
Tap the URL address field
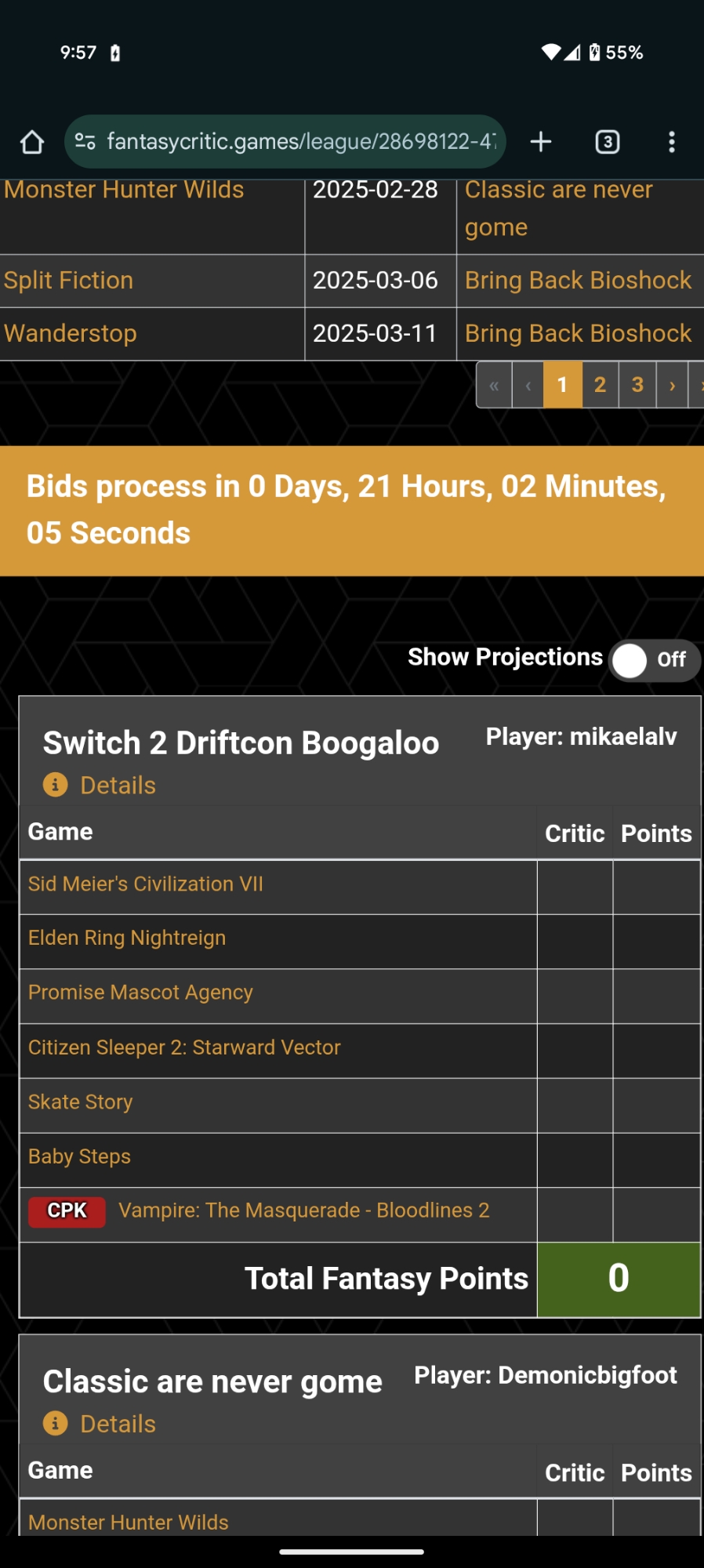301,142
